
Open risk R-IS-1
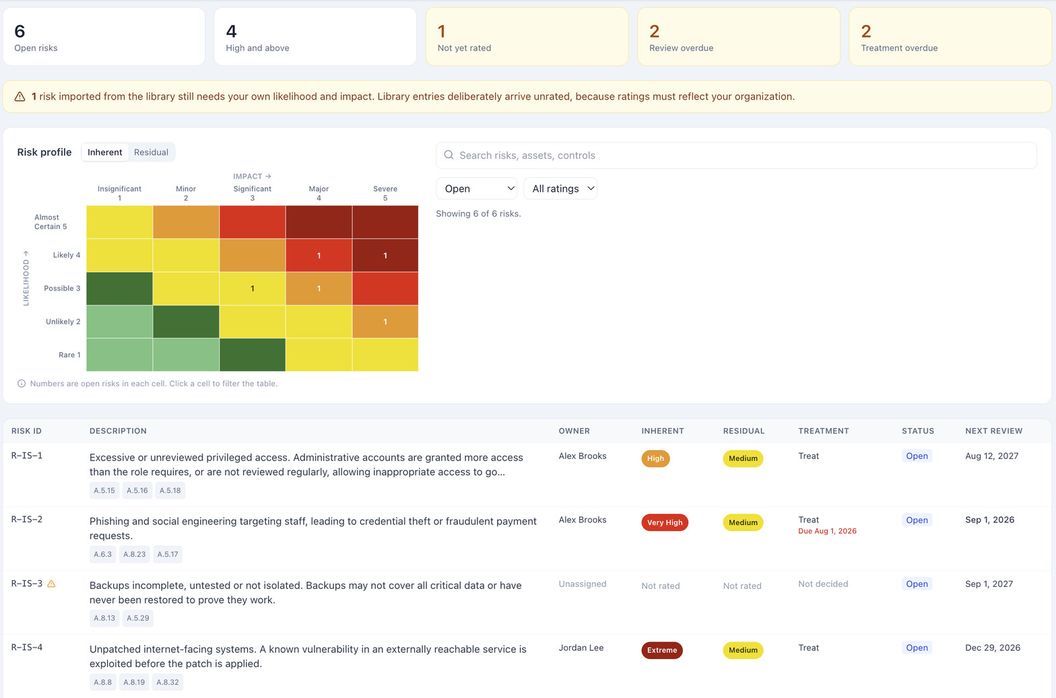tap(26, 456)
